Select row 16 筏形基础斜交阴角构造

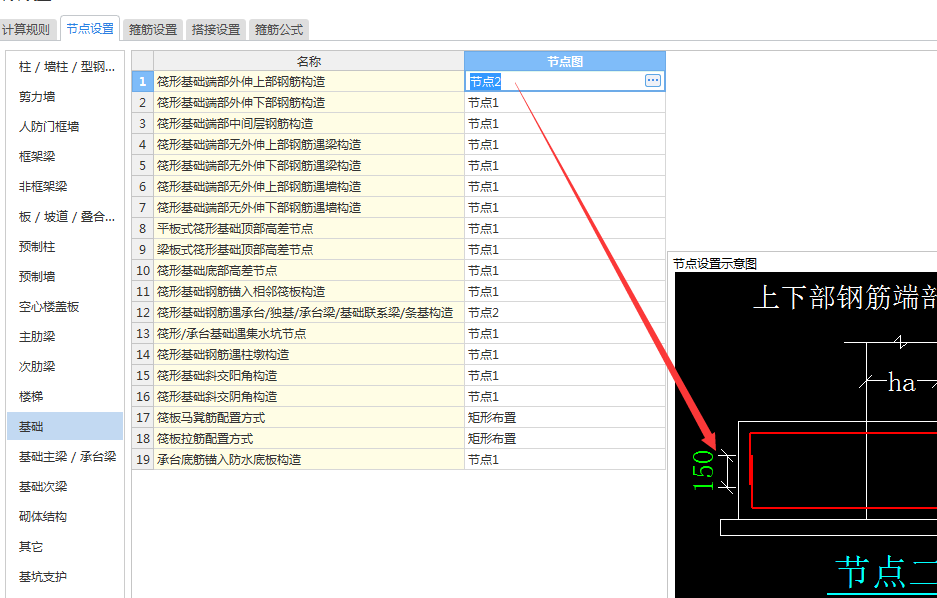[309, 396]
